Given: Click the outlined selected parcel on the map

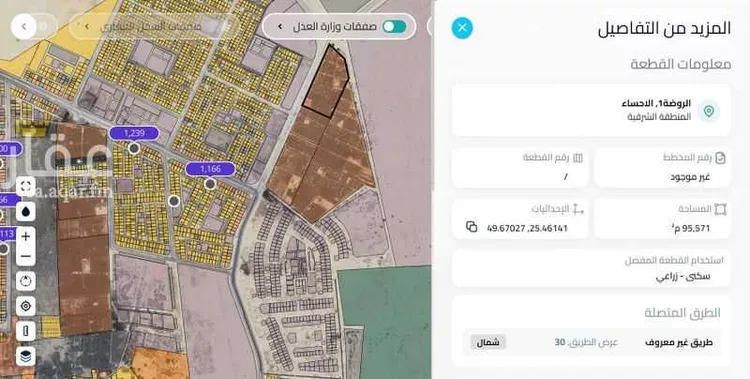Looking at the screenshot, I should [326, 82].
